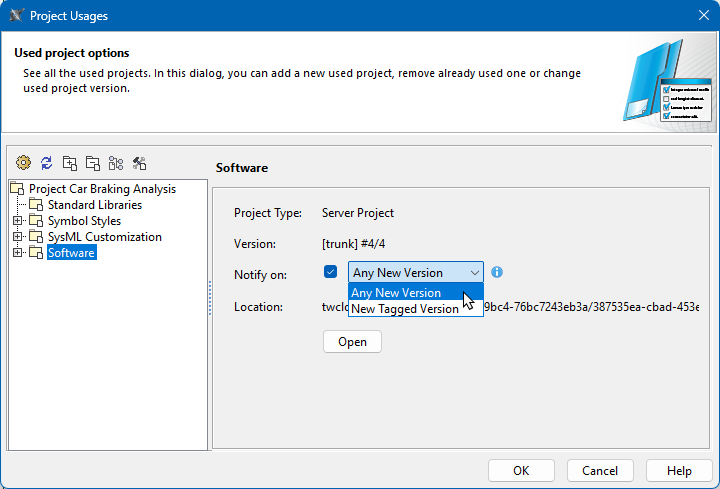720x489 pixels.
Task: Click the Cancel button
Action: tap(600, 471)
